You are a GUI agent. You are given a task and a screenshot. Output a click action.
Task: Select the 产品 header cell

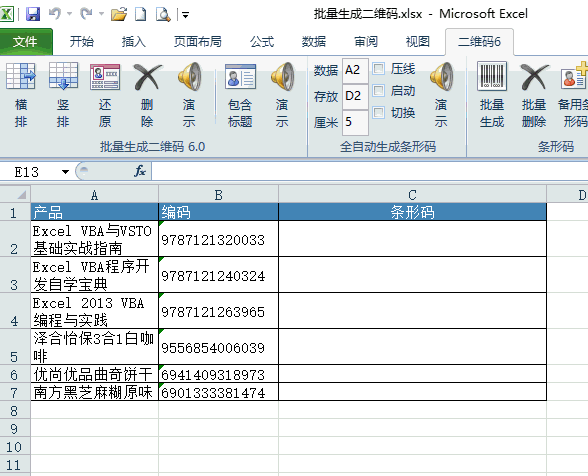tap(94, 212)
